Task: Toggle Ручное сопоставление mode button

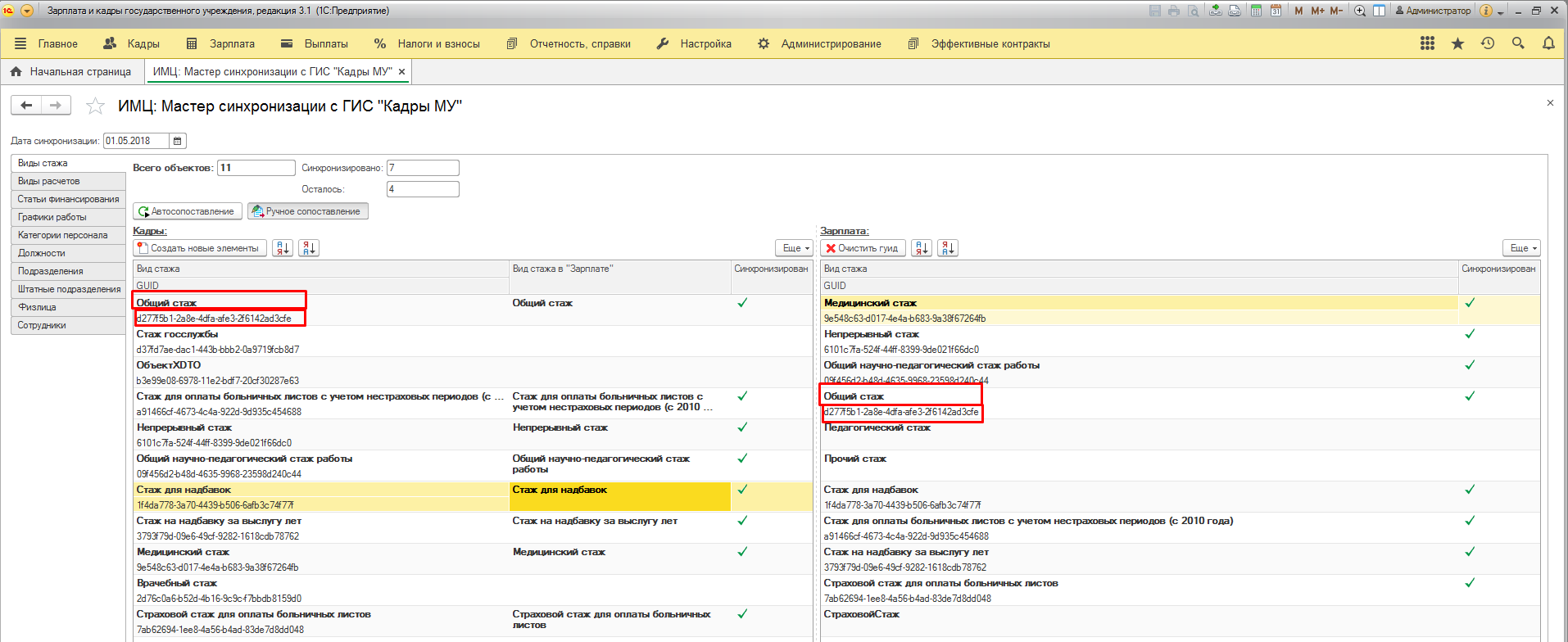Action: coord(308,211)
